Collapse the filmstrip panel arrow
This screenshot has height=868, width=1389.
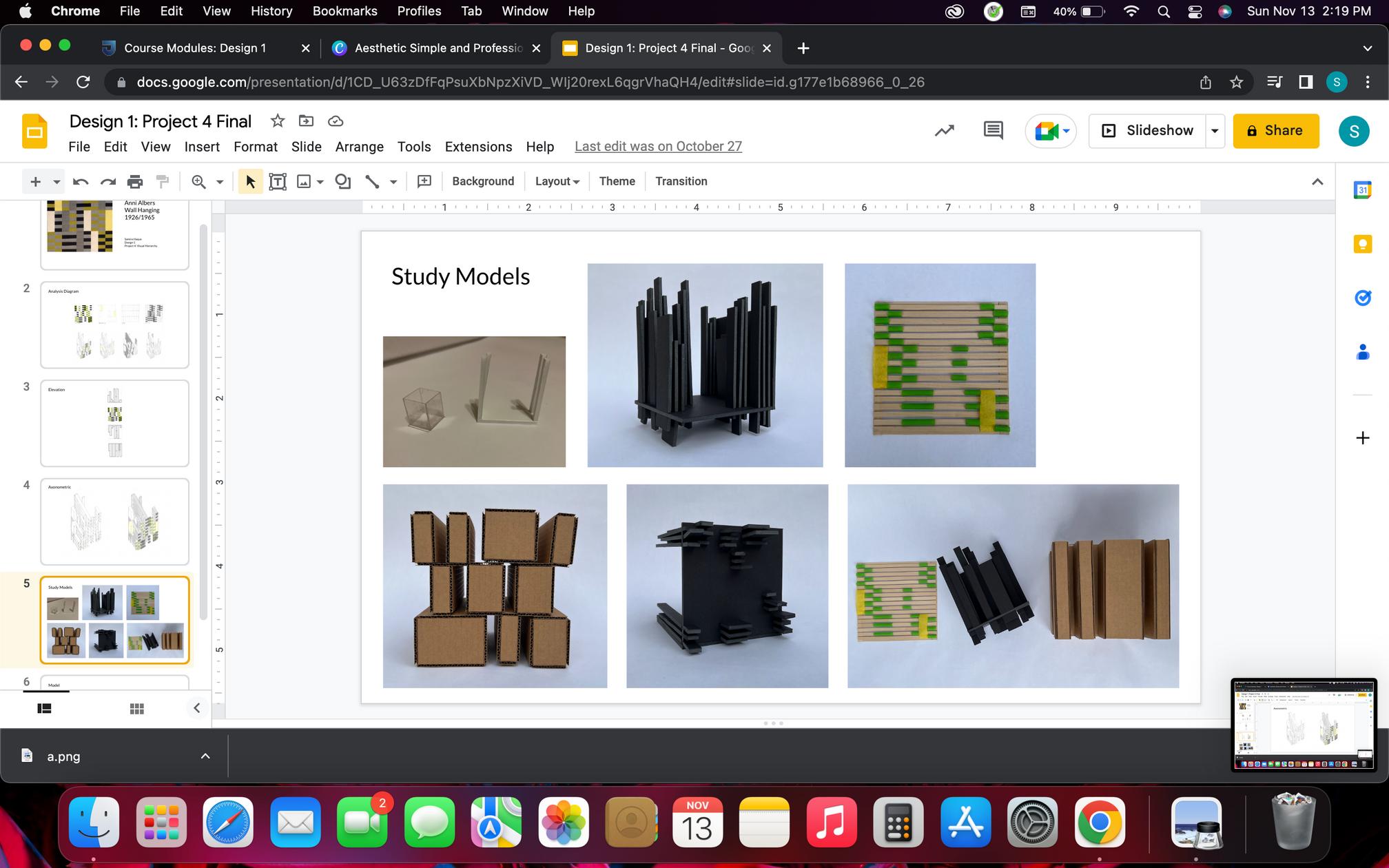pos(196,708)
